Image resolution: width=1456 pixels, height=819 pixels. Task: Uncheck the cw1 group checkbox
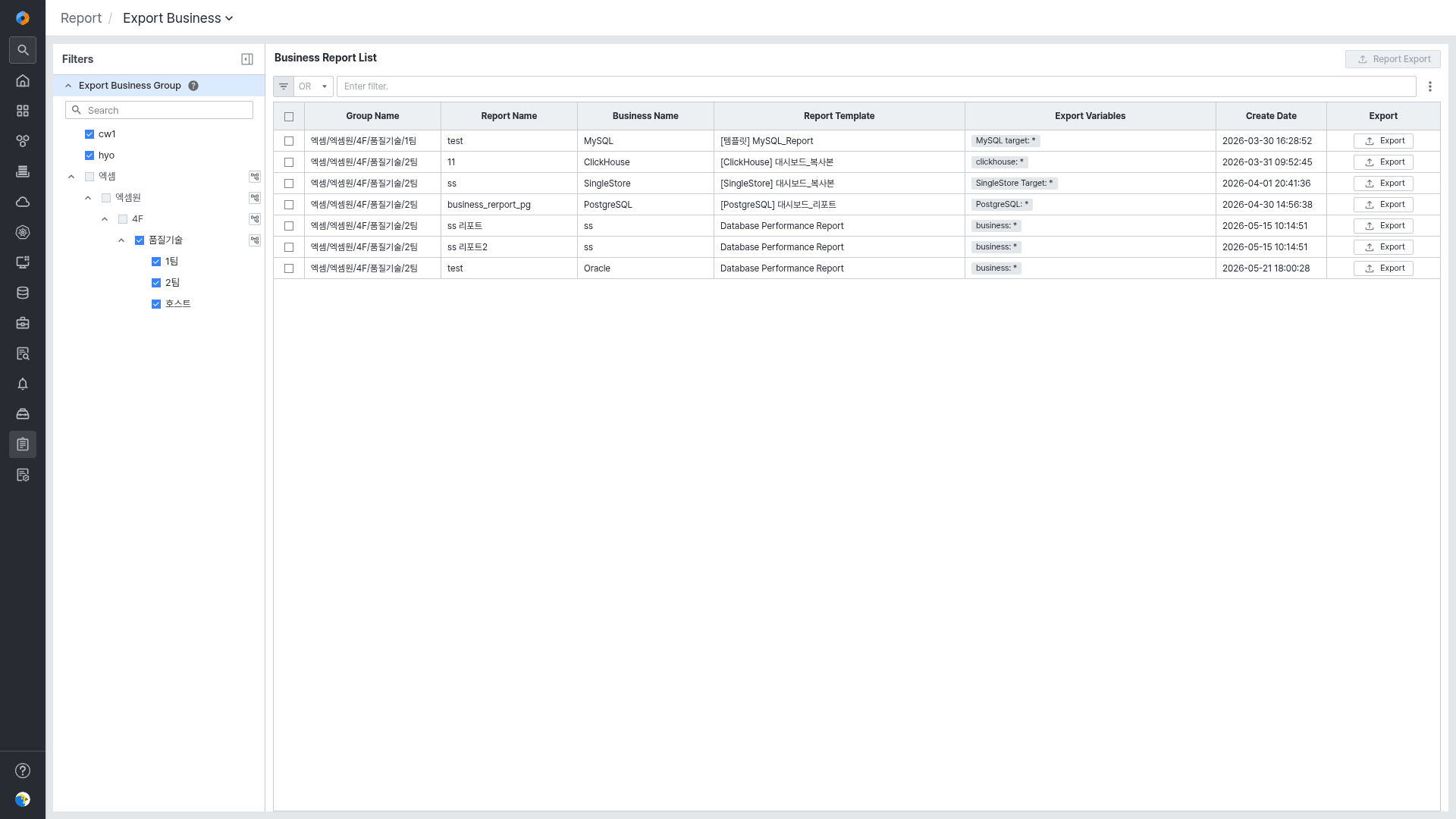(89, 134)
